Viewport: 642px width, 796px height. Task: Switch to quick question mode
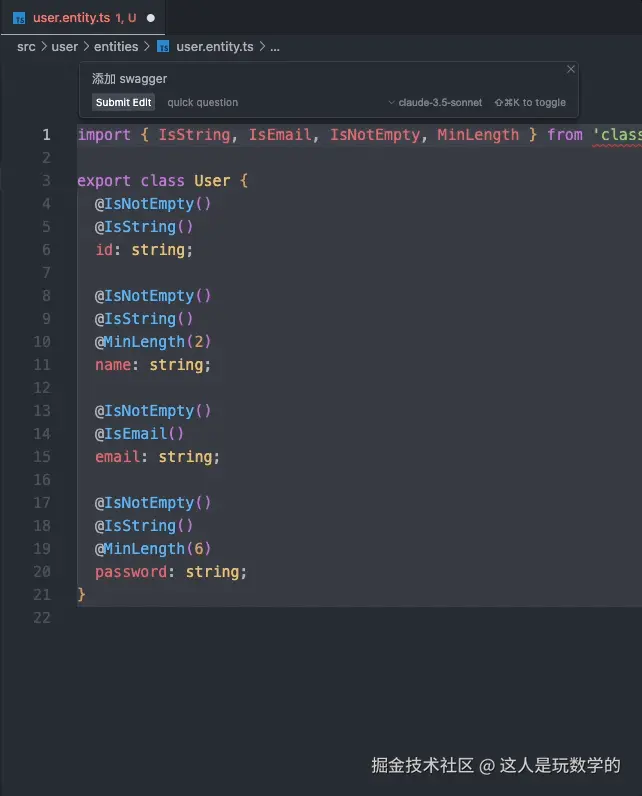coord(202,103)
